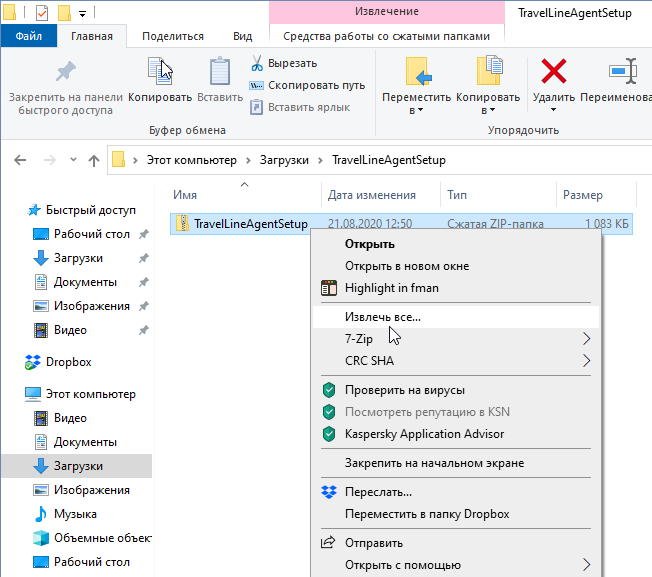Choose Открыть в новом окне
652x577 pixels.
(x=456, y=266)
